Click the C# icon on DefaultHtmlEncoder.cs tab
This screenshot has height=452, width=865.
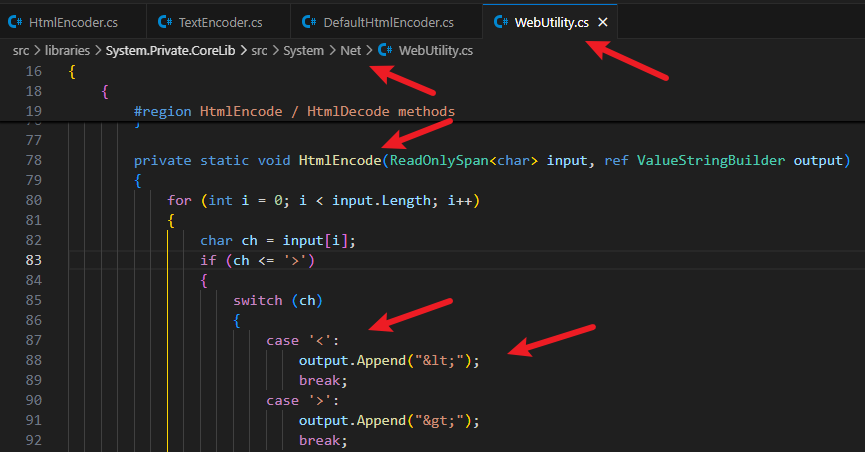(x=309, y=22)
